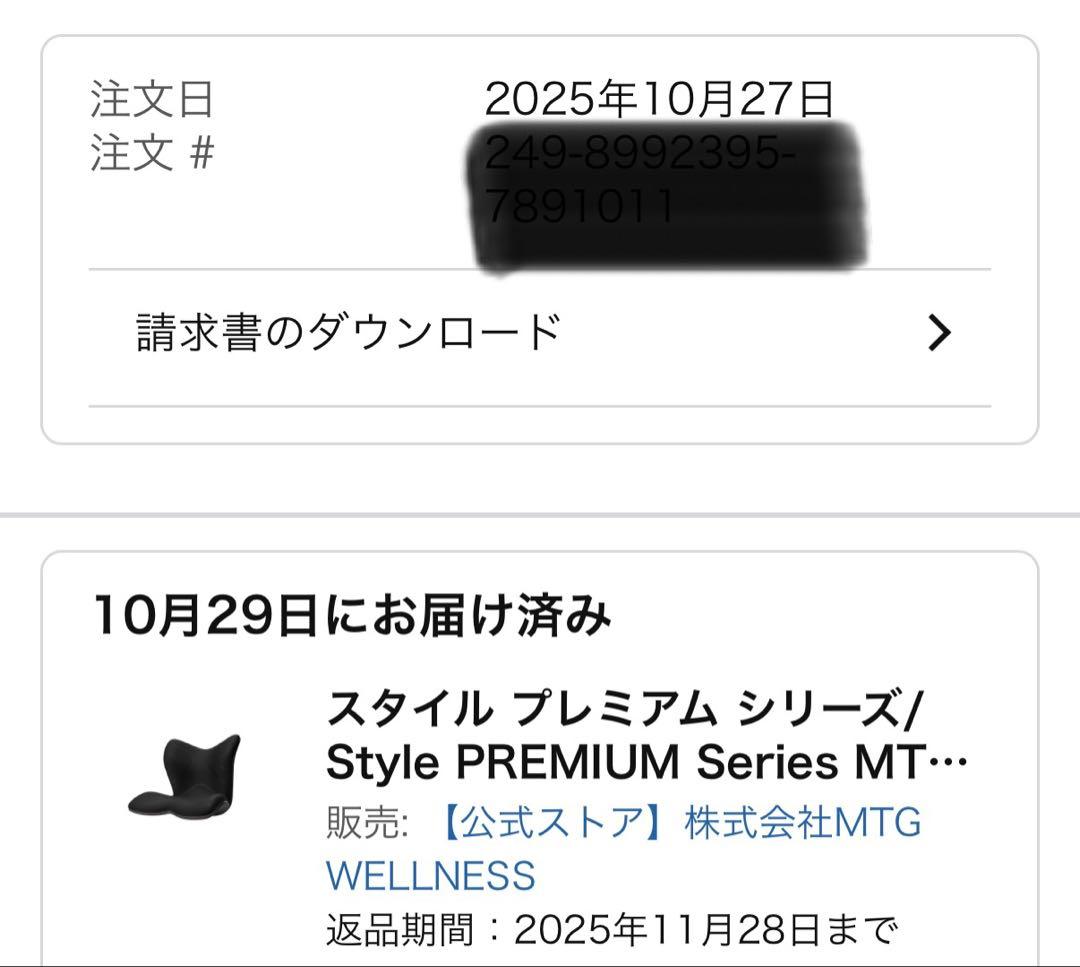Viewport: 1080px width, 967px height.
Task: Select the 注文日 order date 2025年10月27日
Action: pyautogui.click(x=660, y=98)
